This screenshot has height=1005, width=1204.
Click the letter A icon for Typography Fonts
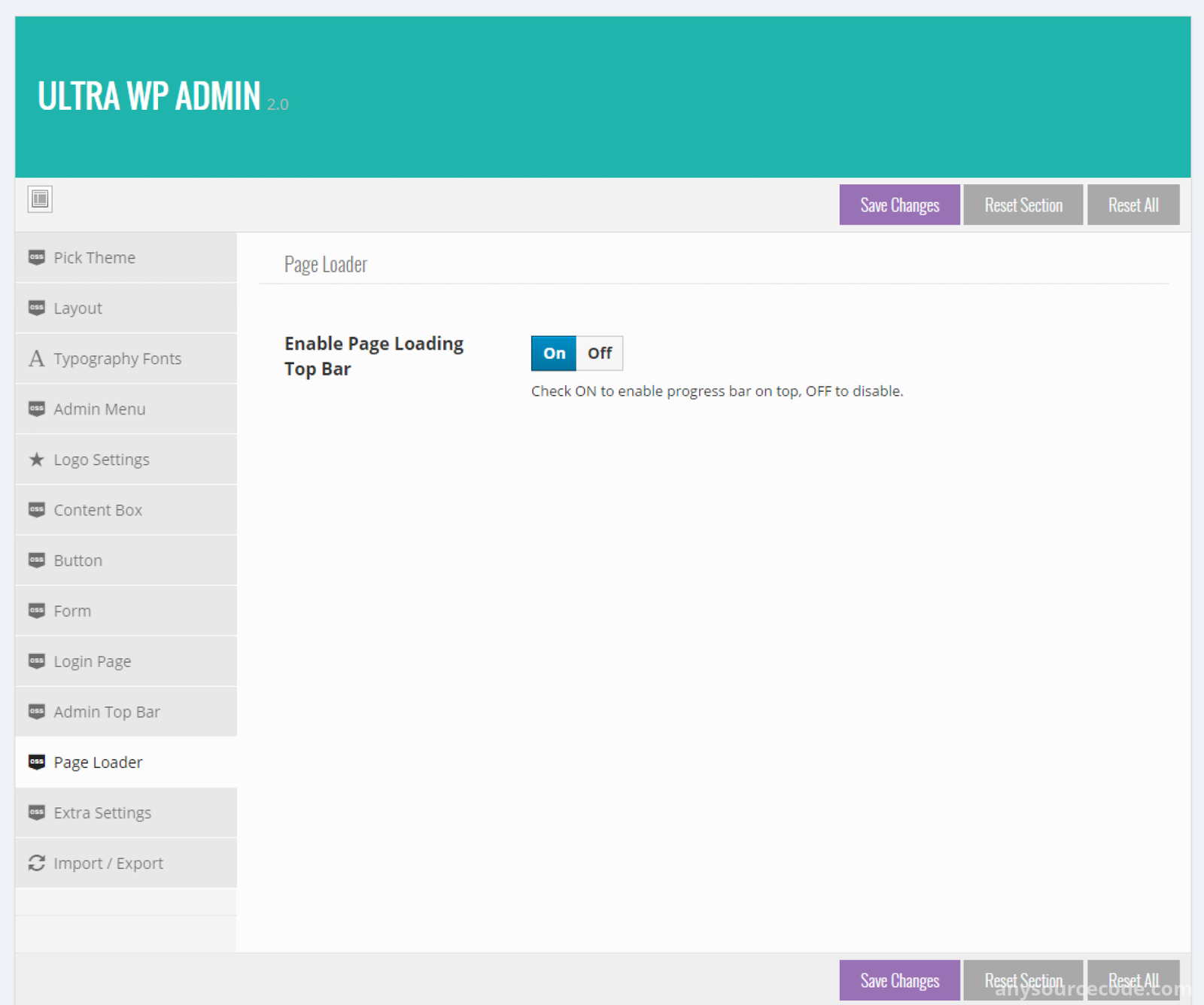pyautogui.click(x=37, y=358)
